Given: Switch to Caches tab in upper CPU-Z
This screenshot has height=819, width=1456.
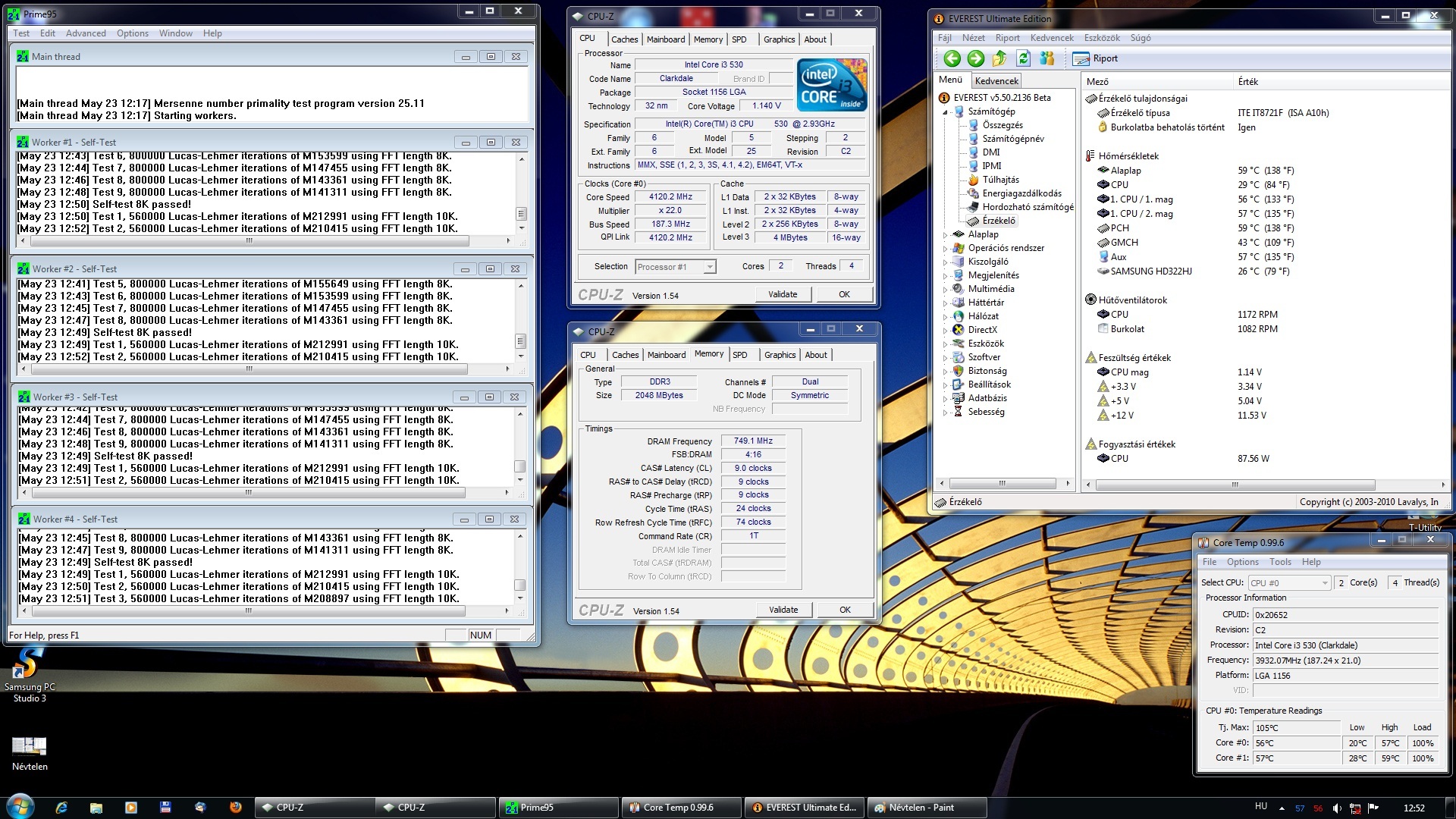Looking at the screenshot, I should pos(624,39).
